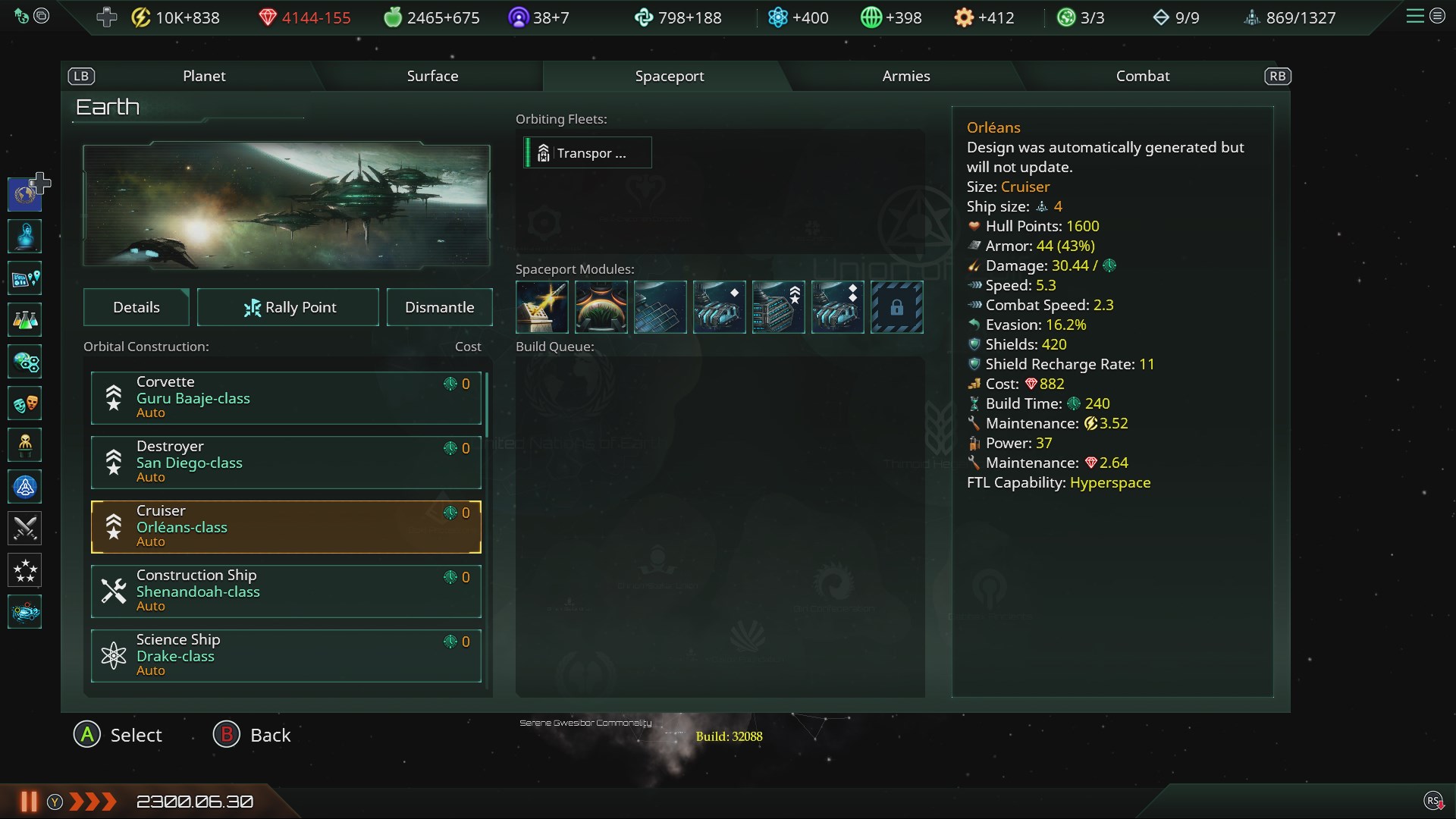Click the Orléans-class cruiser build queue cost display
Screen dimensions: 1456x819
458,512
